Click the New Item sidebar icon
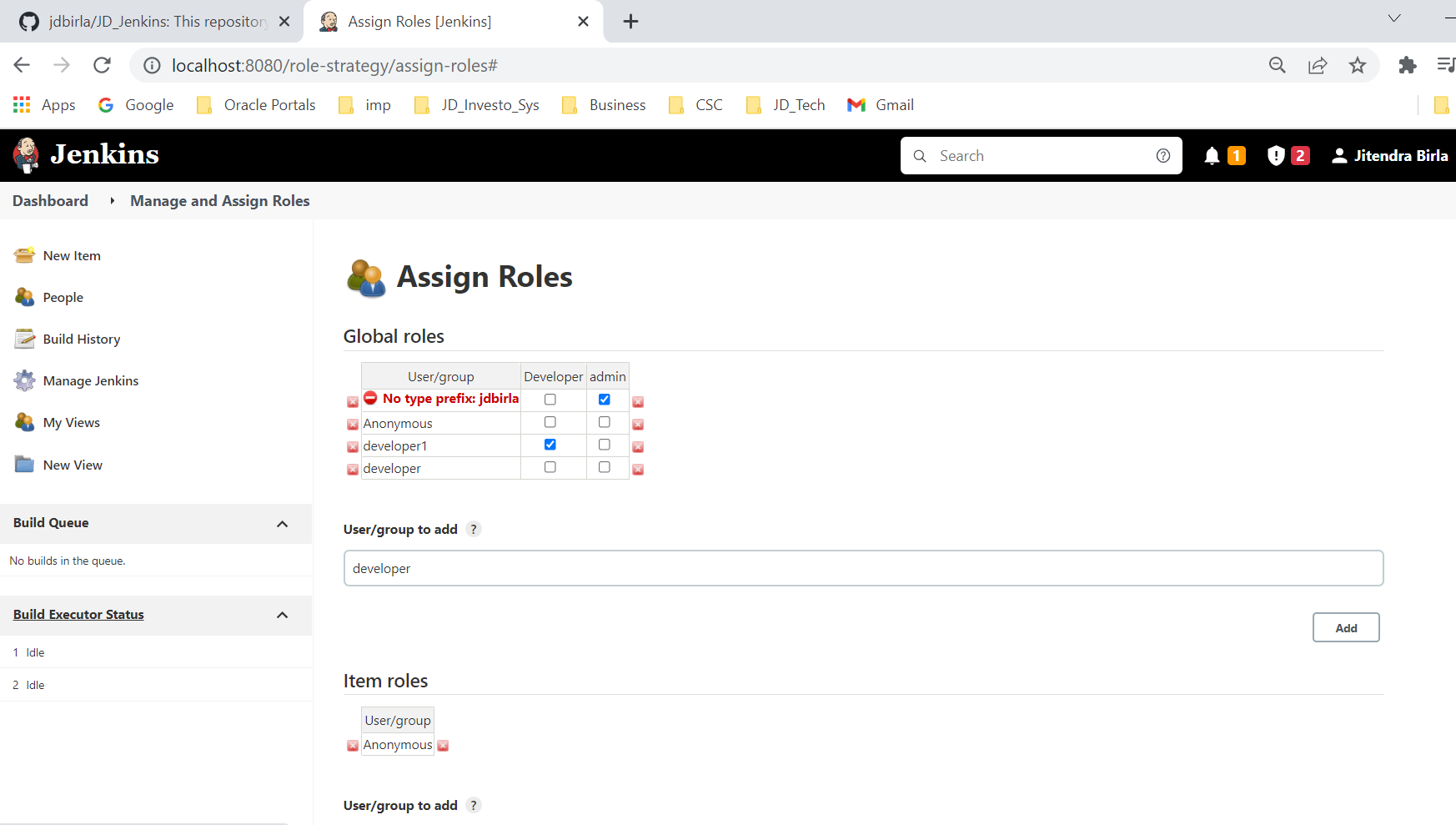1456x825 pixels. (x=24, y=255)
